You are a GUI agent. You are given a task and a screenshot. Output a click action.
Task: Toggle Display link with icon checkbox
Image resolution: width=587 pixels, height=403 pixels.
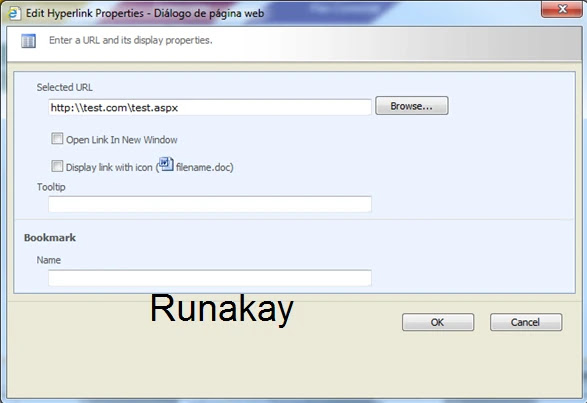click(x=57, y=166)
